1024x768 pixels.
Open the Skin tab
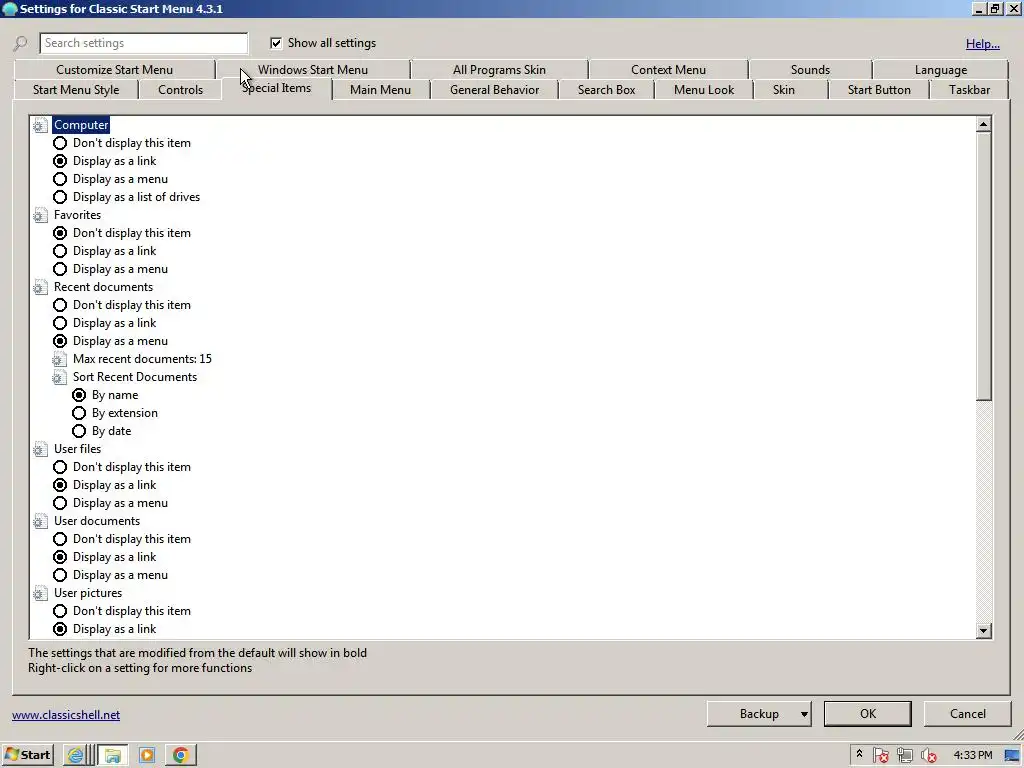pyautogui.click(x=784, y=90)
